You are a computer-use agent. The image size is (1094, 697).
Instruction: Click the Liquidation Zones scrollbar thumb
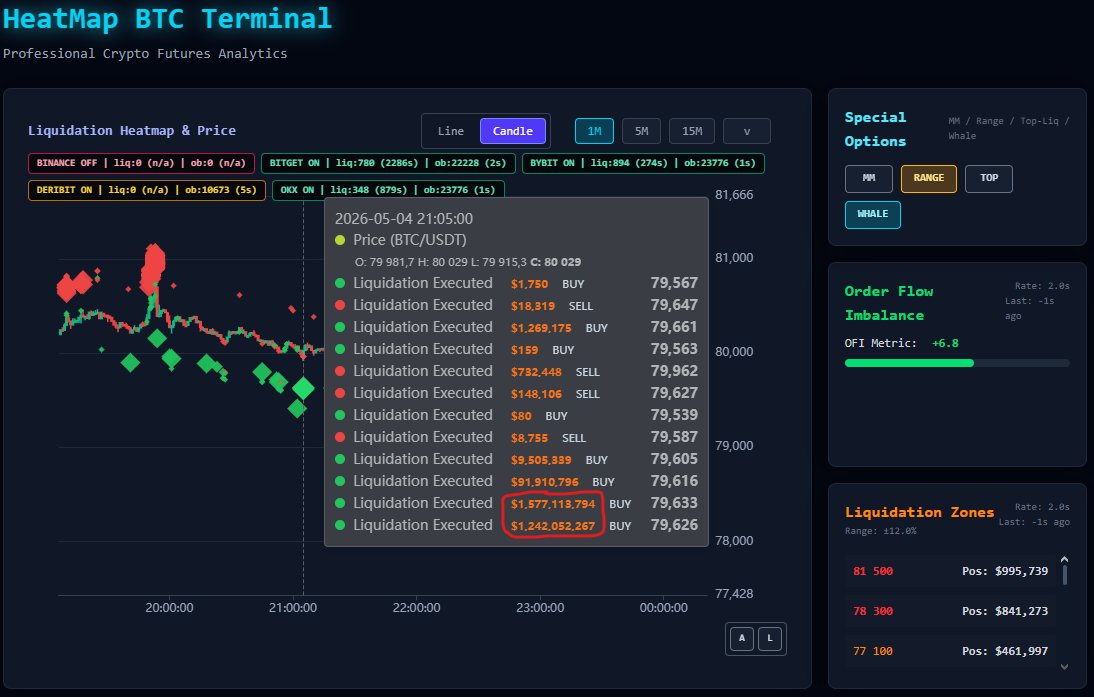[x=1065, y=575]
